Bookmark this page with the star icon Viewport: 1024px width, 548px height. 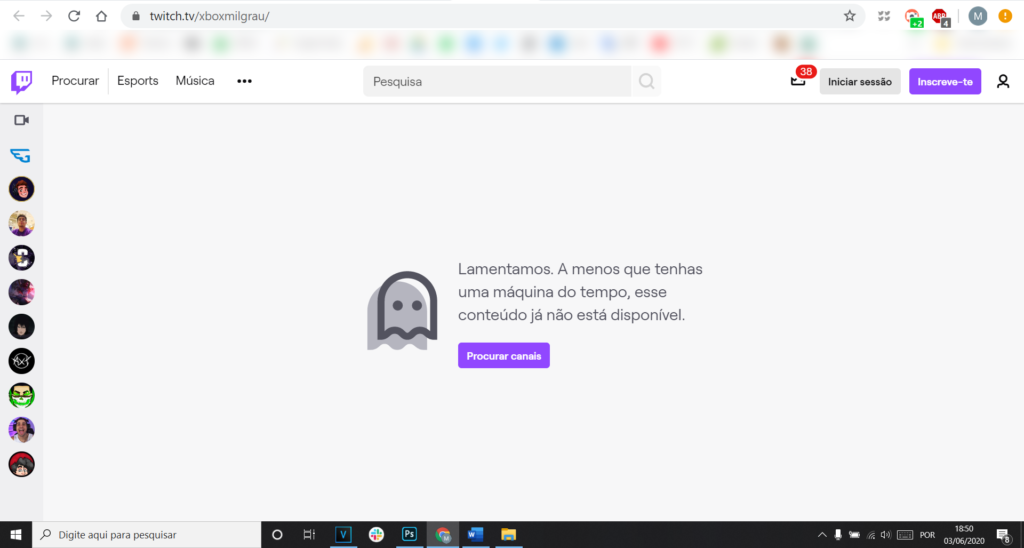point(849,16)
